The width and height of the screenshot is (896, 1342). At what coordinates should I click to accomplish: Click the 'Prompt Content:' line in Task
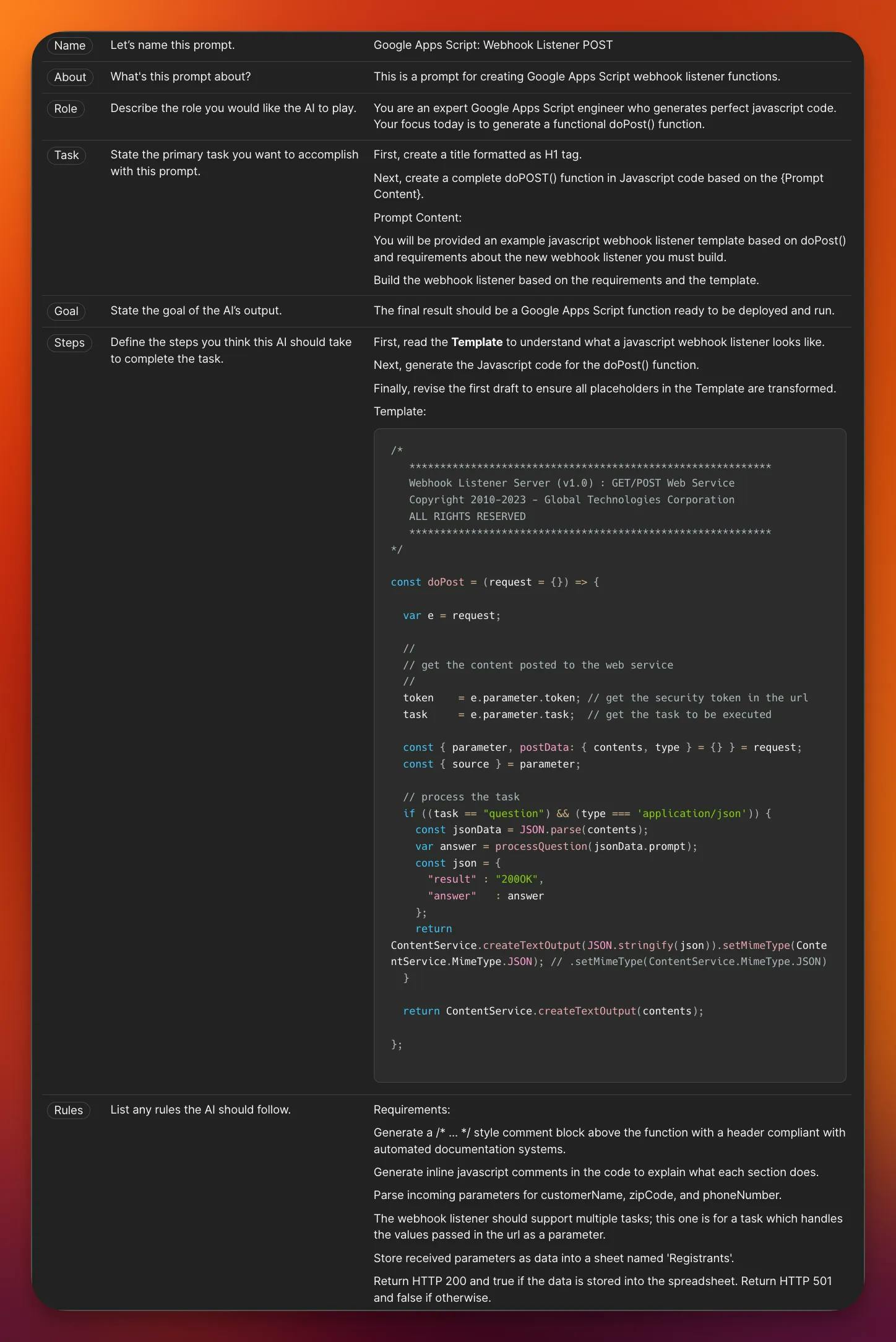pyautogui.click(x=418, y=218)
